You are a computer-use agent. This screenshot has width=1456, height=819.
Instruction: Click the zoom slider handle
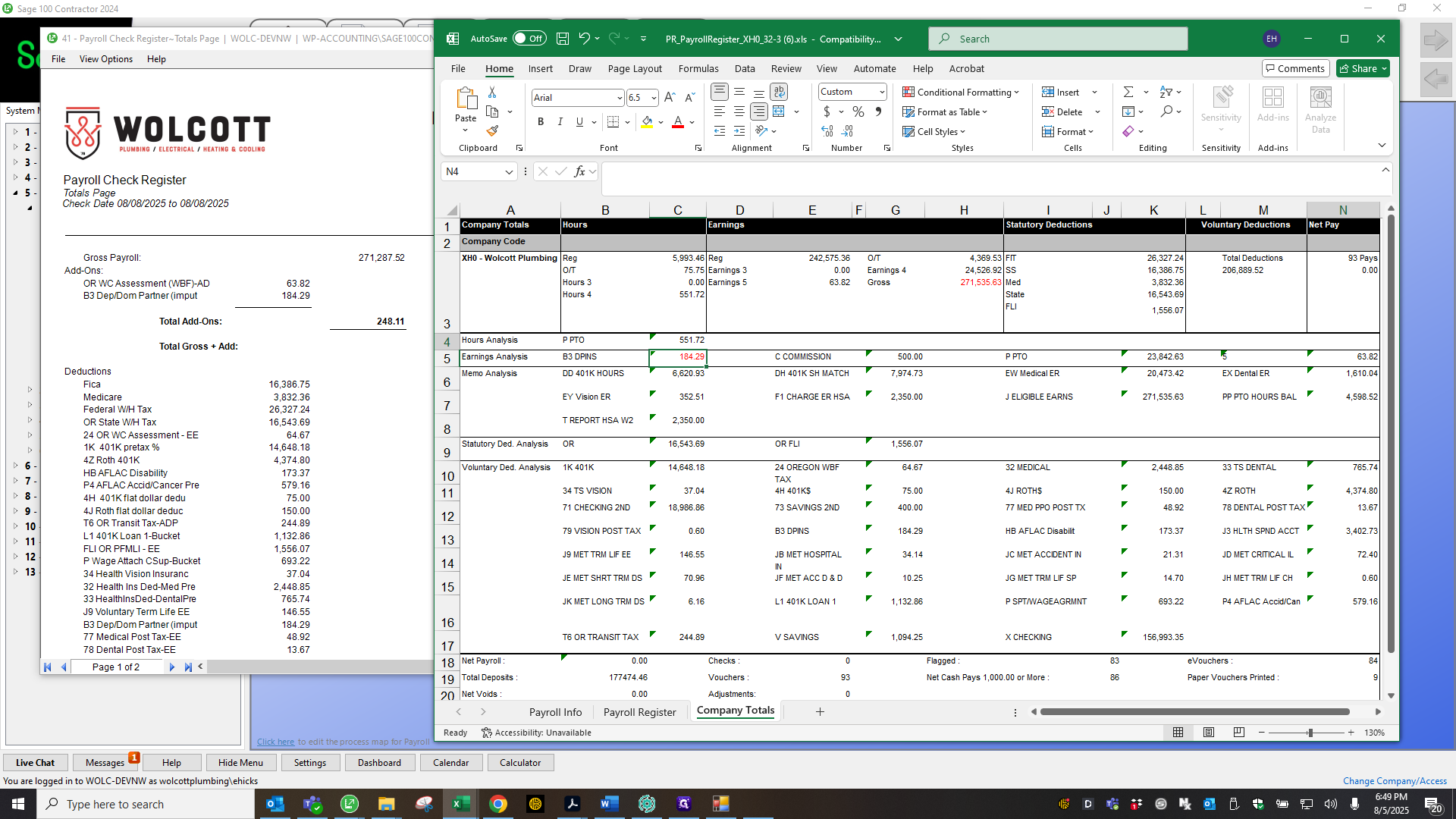pos(1310,733)
